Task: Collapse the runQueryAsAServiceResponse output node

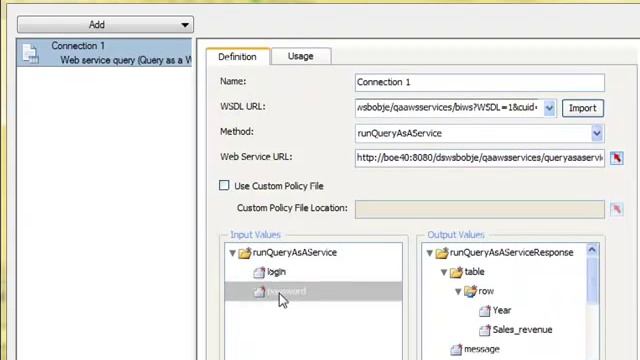Action: (430, 253)
